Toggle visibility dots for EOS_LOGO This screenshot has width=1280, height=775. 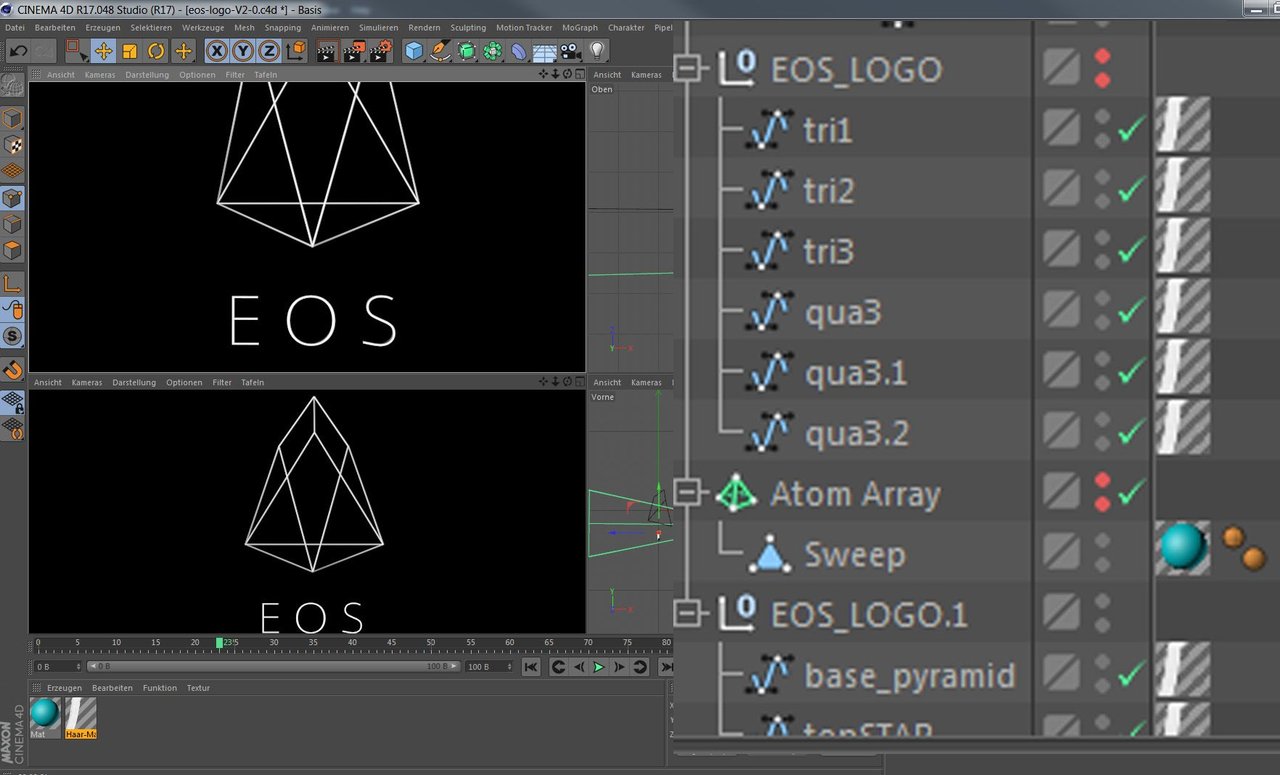click(x=1103, y=68)
